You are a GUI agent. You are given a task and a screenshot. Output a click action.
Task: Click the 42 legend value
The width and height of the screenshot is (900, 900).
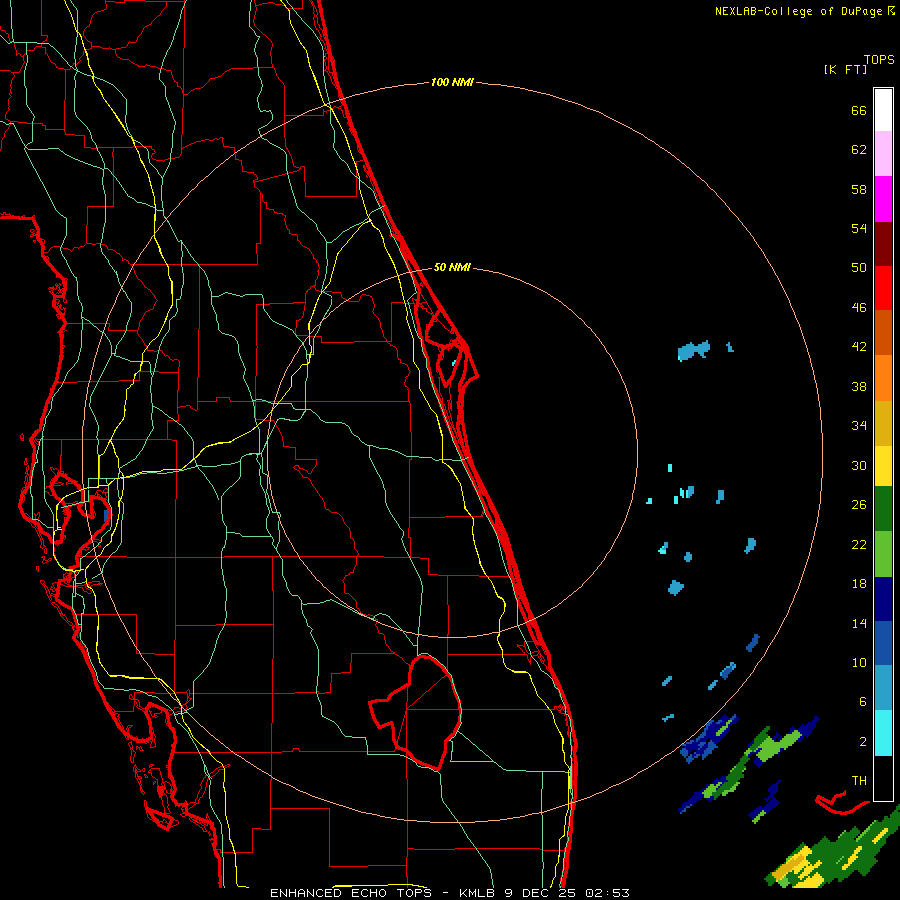[x=859, y=347]
